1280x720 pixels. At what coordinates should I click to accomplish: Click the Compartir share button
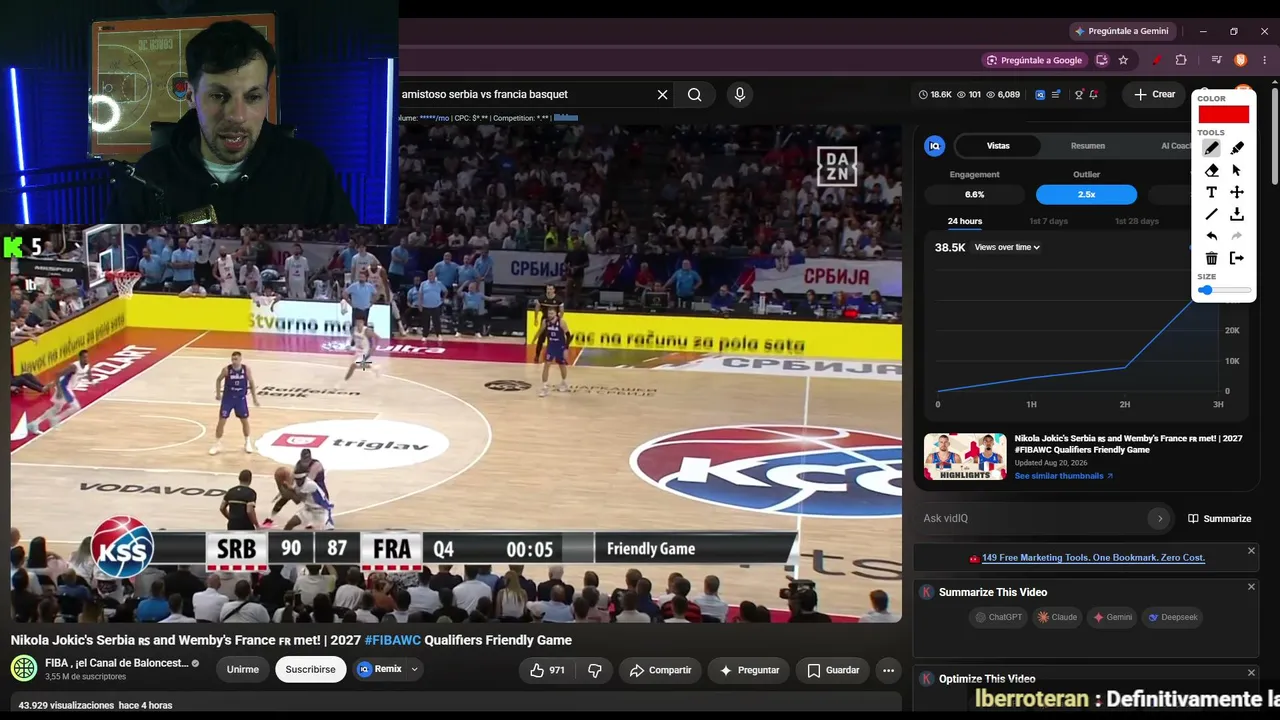(660, 670)
